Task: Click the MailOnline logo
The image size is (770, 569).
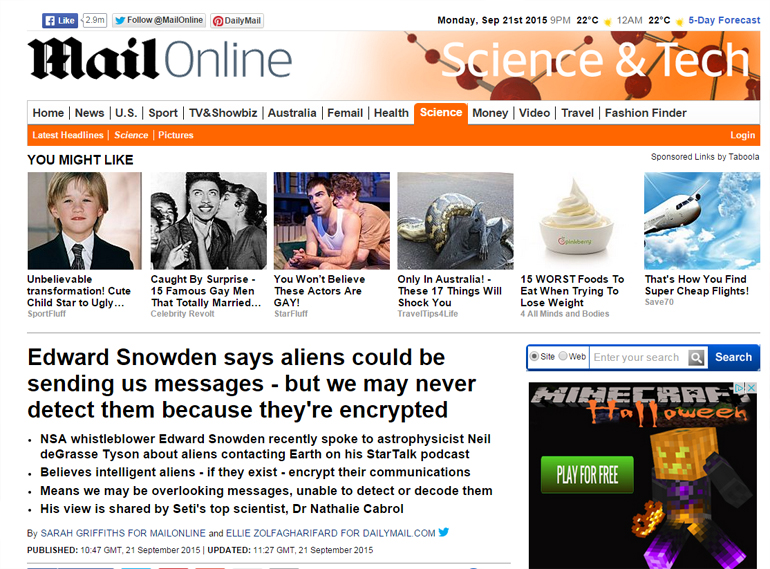Action: (160, 59)
